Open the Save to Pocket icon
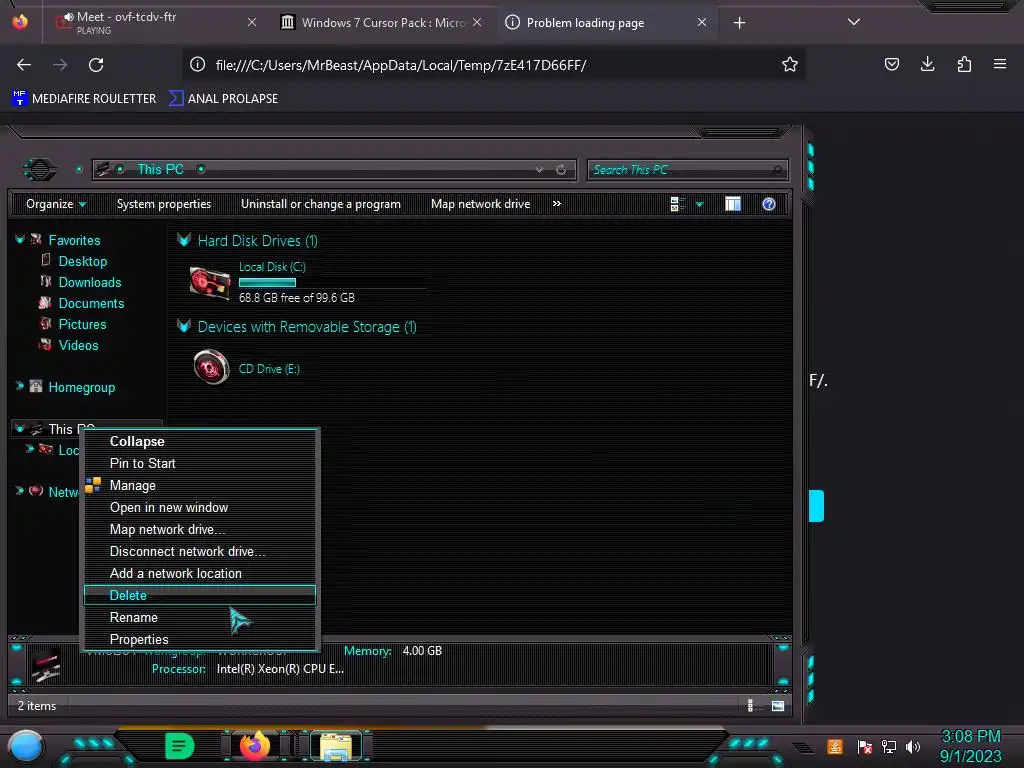This screenshot has width=1024, height=768. point(891,64)
